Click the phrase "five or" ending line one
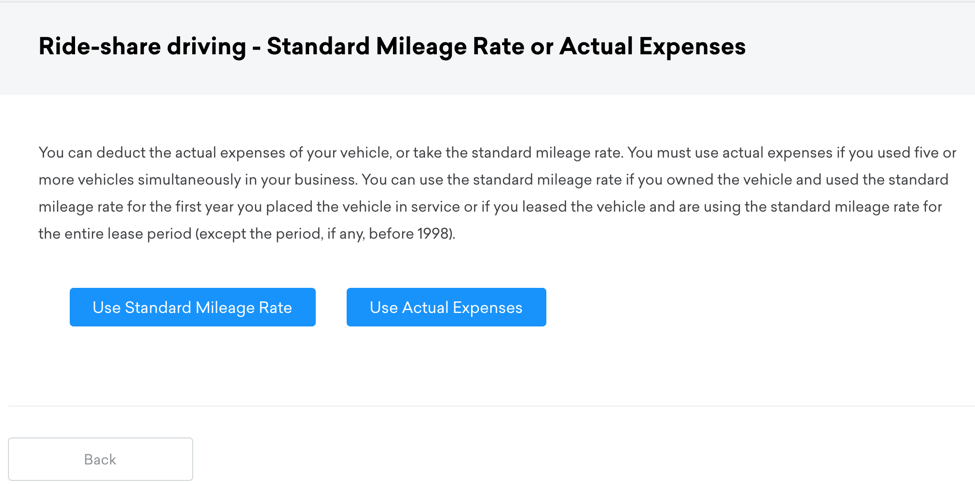 click(x=933, y=153)
